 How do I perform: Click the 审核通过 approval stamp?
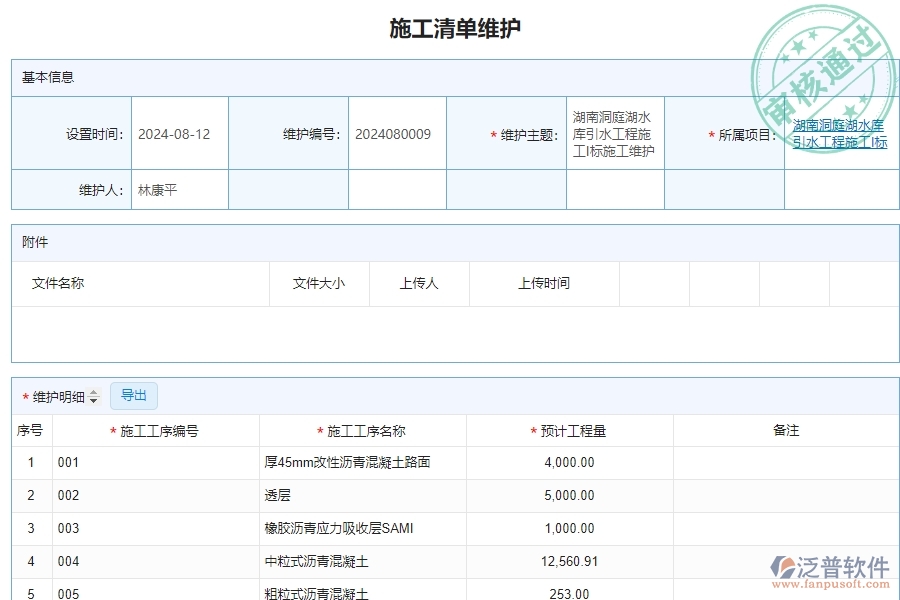tap(824, 55)
